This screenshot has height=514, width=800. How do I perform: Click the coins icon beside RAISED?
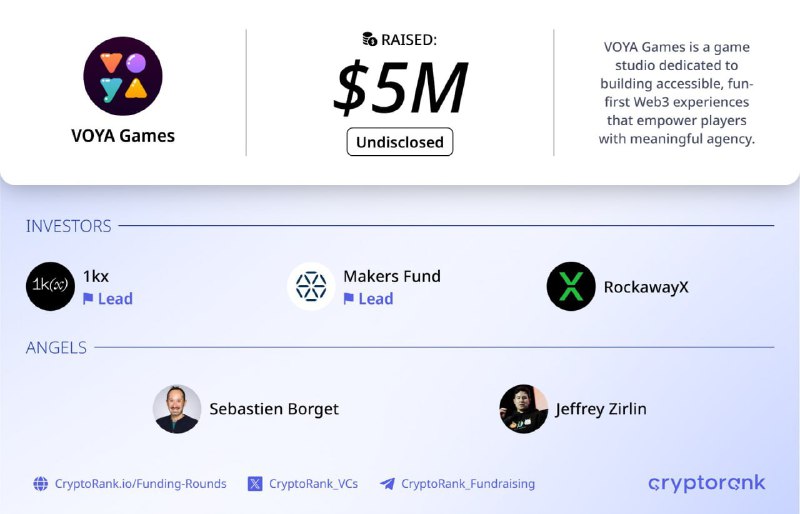click(x=370, y=39)
